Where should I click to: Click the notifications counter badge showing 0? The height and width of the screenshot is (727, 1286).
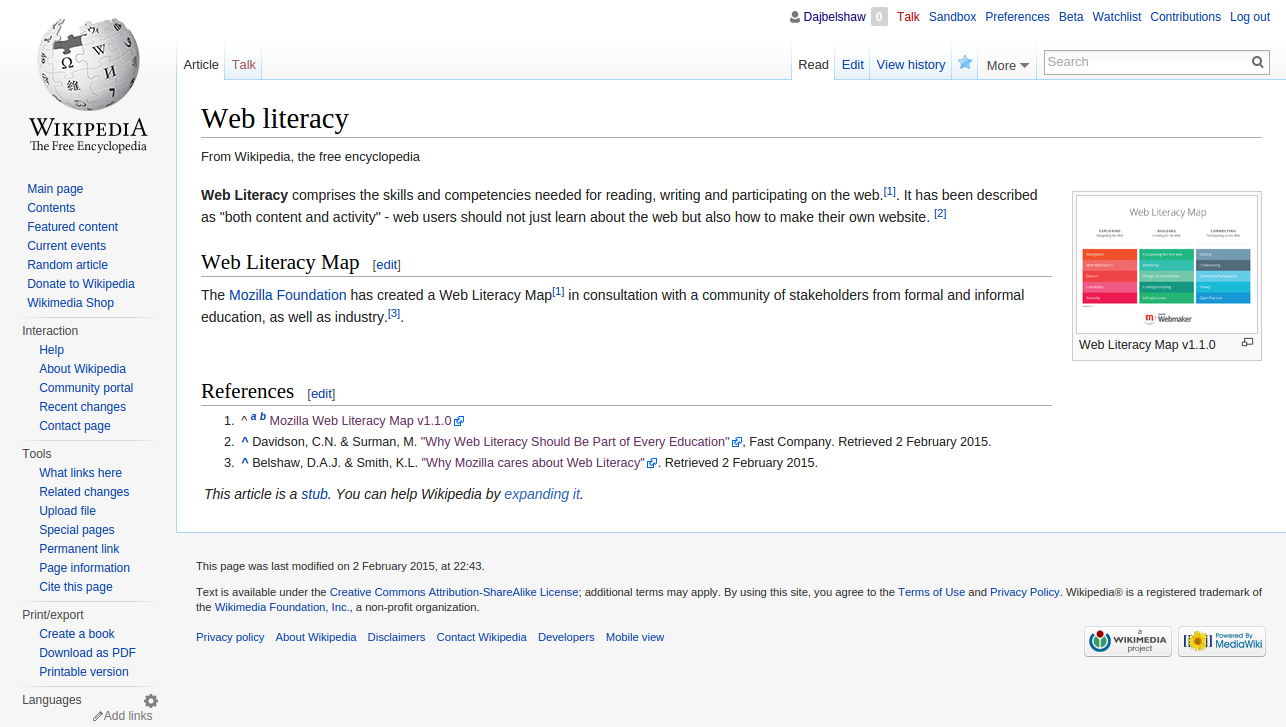(x=879, y=17)
